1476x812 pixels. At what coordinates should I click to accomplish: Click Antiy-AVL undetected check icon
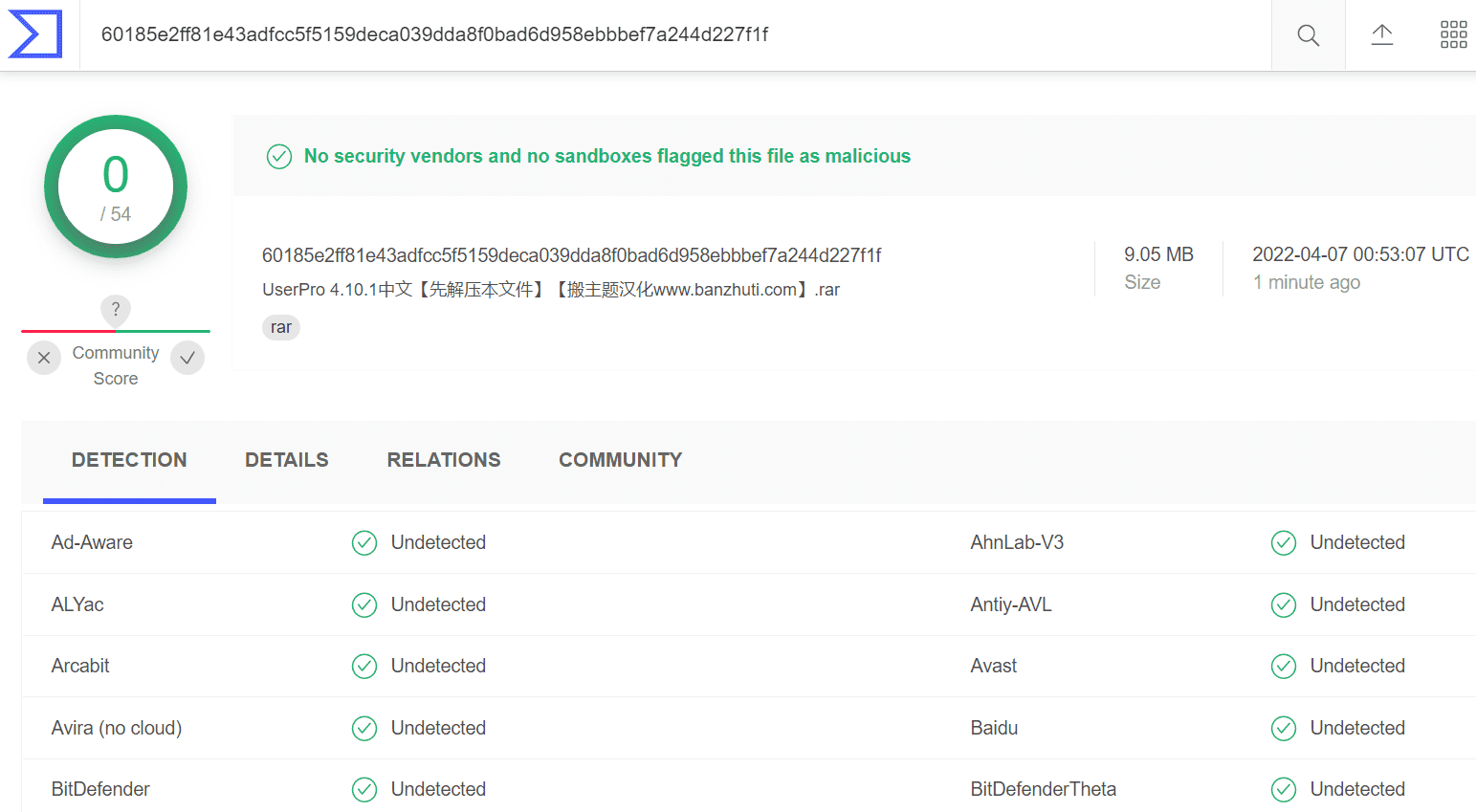click(1284, 605)
